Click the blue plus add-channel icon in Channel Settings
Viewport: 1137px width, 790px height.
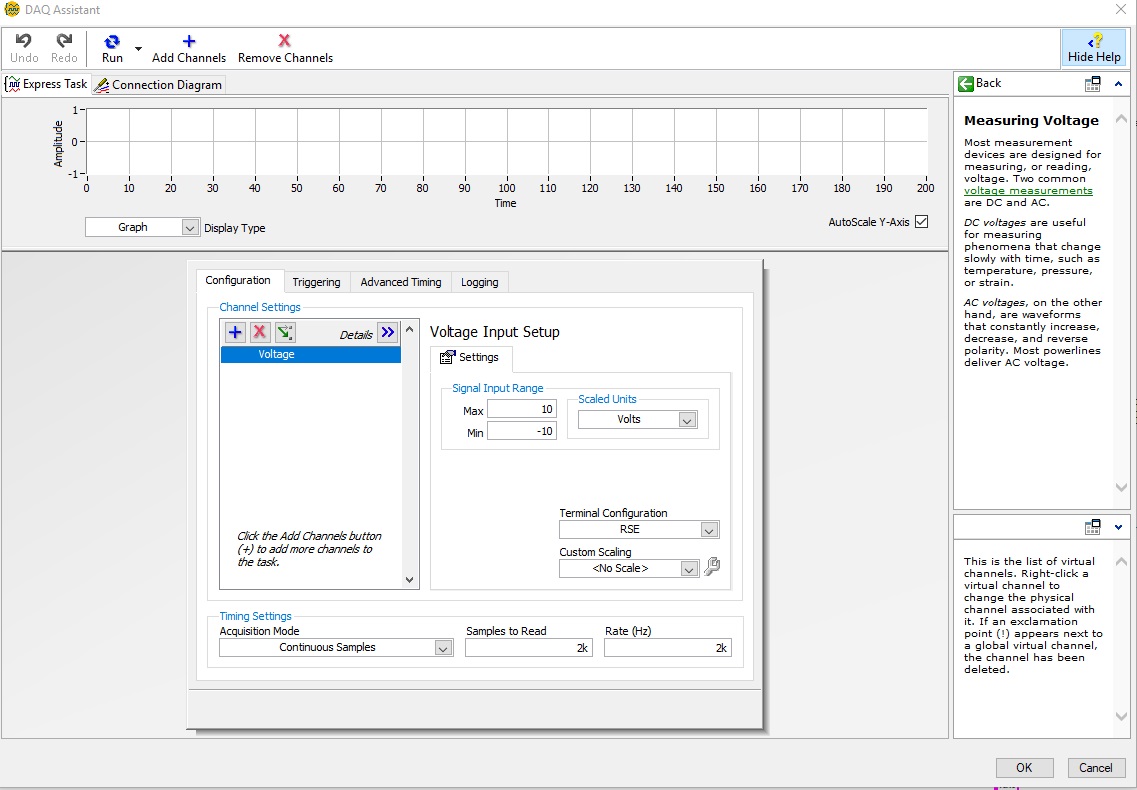[235, 333]
